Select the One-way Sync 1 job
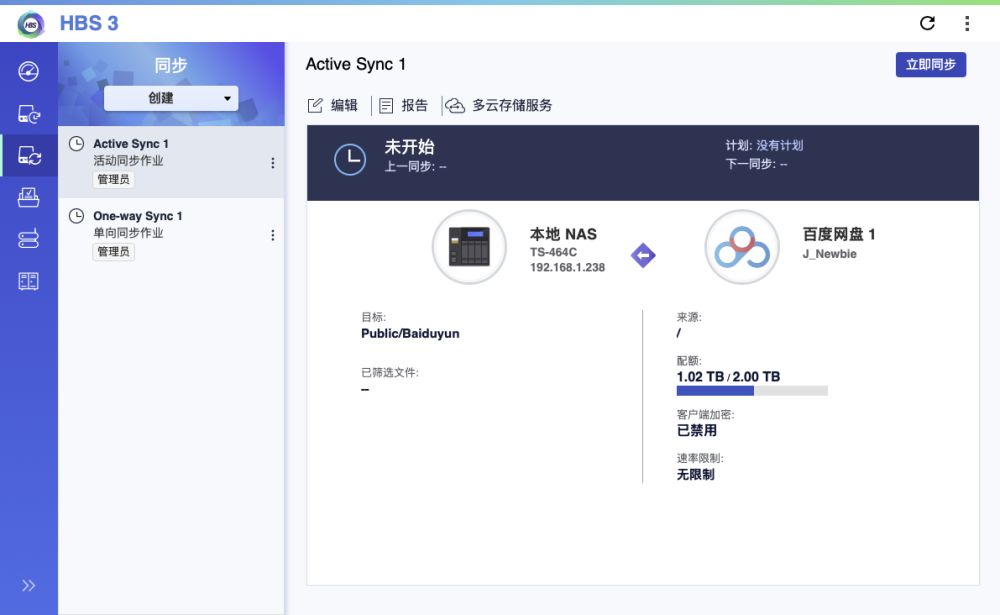Image resolution: width=1000 pixels, height=615 pixels. point(171,233)
